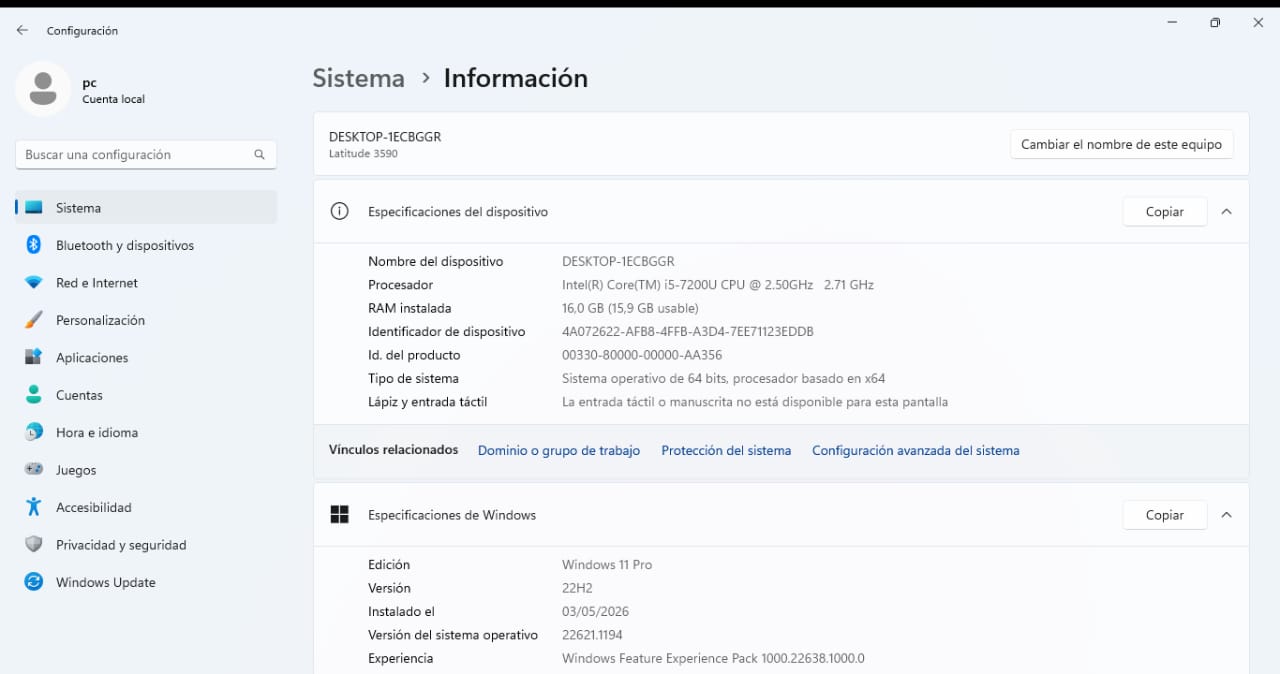The image size is (1280, 674).
Task: Click install date 03/05/2026
Action: [595, 612]
